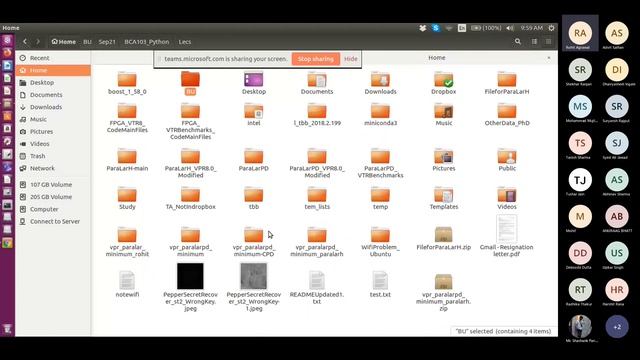Open the miniconda3 folder
Viewport: 640px width, 360px height.
[380, 111]
